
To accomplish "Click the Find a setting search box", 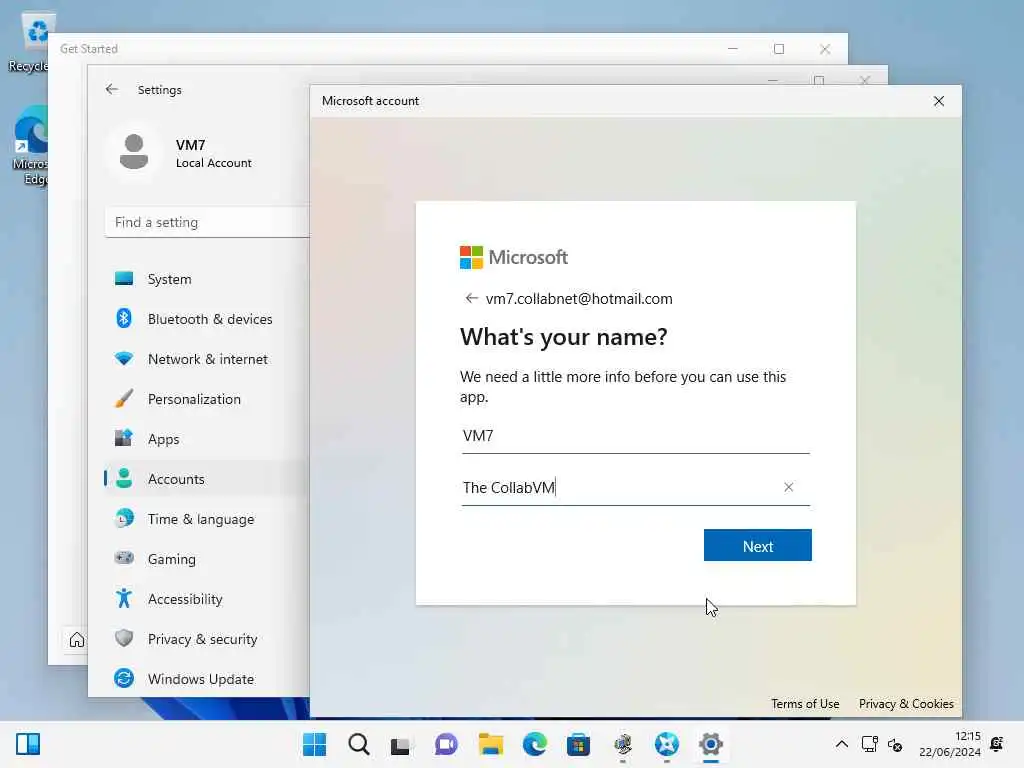I will (206, 222).
